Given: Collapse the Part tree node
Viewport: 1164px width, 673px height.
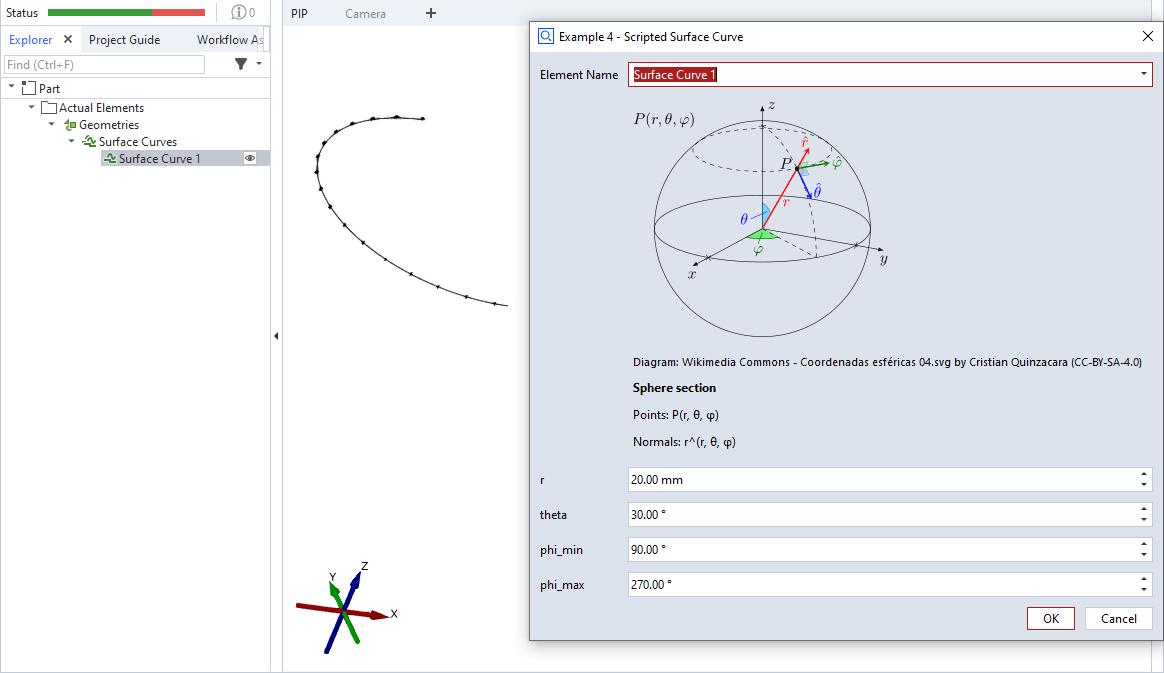Looking at the screenshot, I should click(x=12, y=88).
